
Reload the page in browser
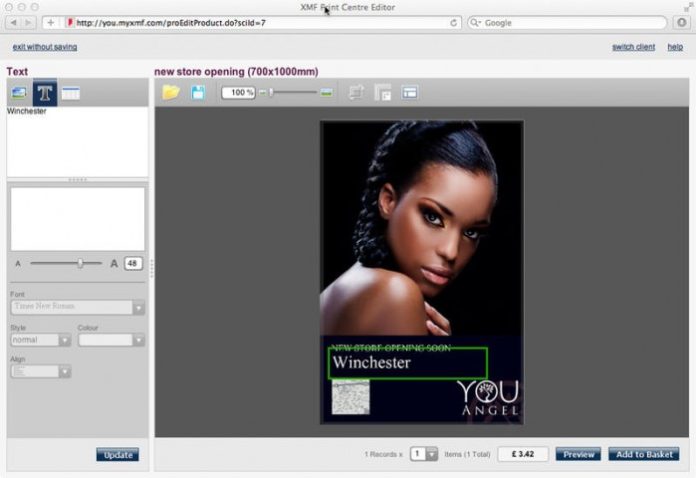tap(454, 22)
